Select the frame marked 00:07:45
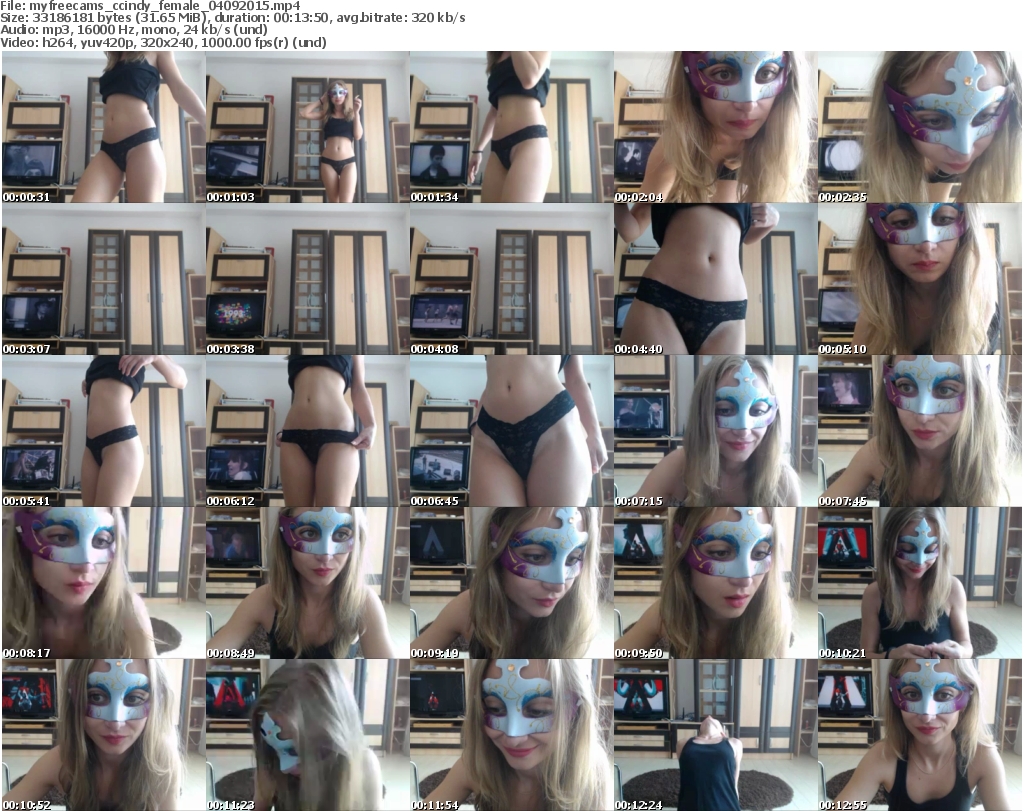Screen dimensions: 1024x811 pos(920,431)
